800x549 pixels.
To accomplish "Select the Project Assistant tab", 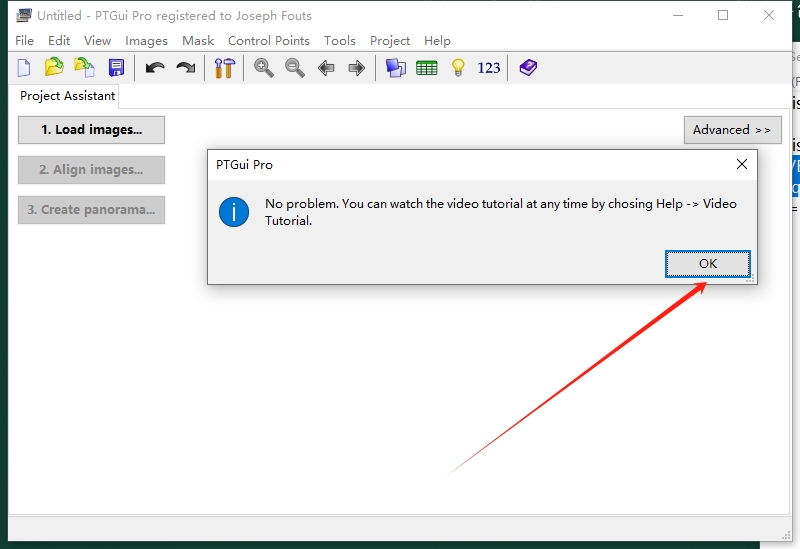I will click(67, 96).
